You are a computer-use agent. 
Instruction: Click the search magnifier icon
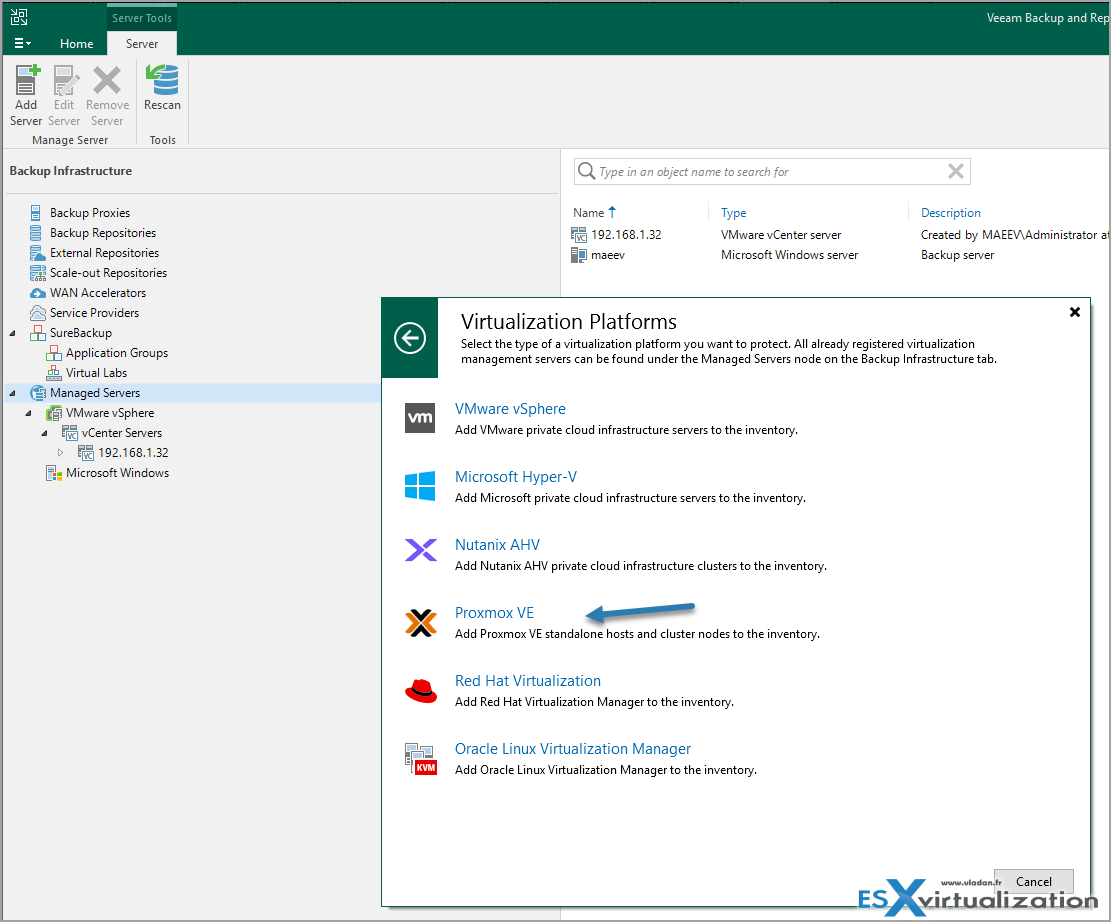(x=586, y=171)
